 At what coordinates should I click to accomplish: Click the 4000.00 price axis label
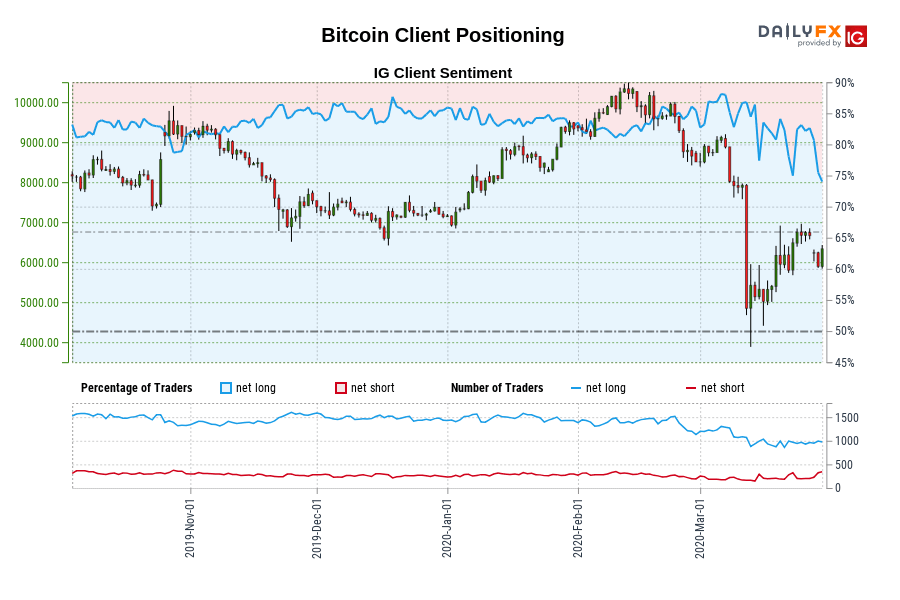40,343
